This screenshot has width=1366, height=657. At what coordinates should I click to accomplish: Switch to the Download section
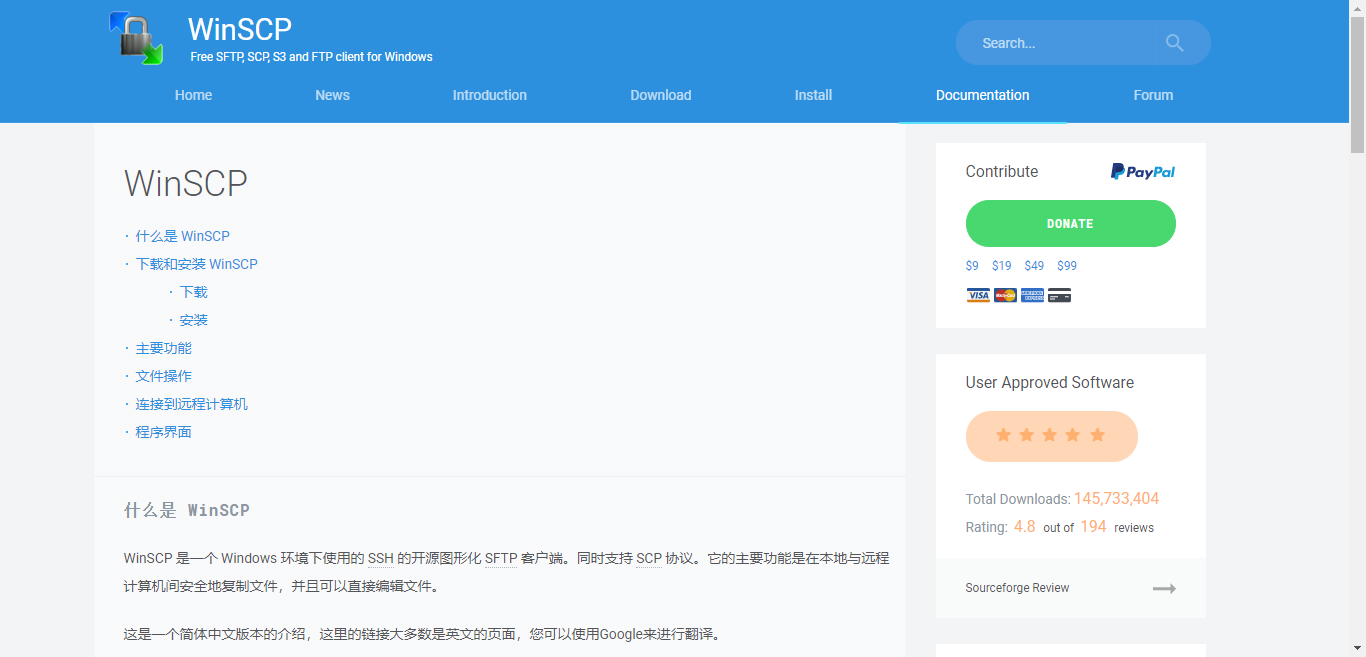point(660,95)
